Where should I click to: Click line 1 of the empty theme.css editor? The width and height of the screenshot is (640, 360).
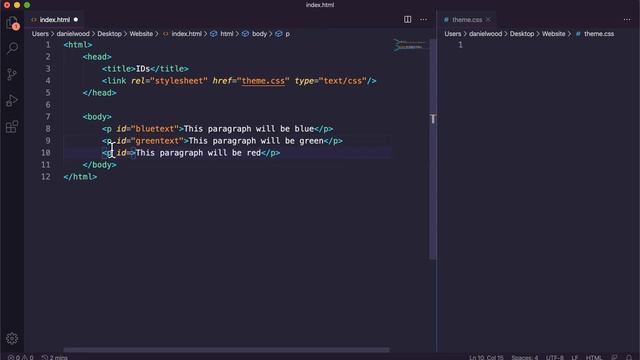pyautogui.click(x=547, y=45)
